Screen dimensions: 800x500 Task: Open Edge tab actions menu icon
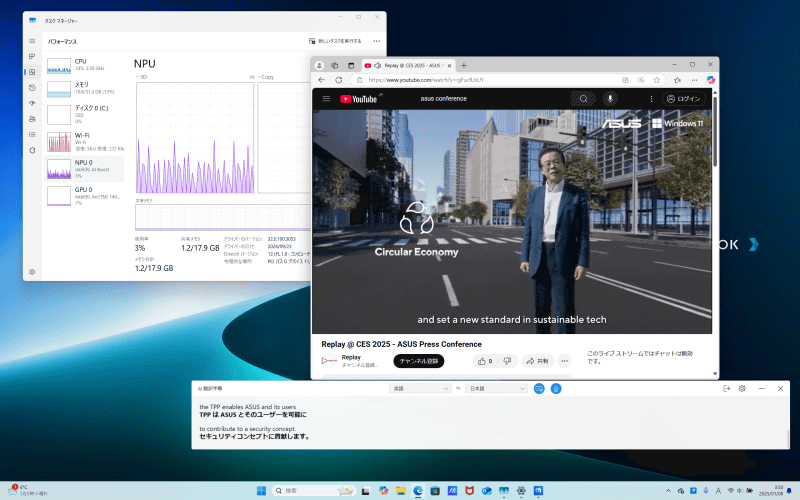pyautogui.click(x=351, y=65)
